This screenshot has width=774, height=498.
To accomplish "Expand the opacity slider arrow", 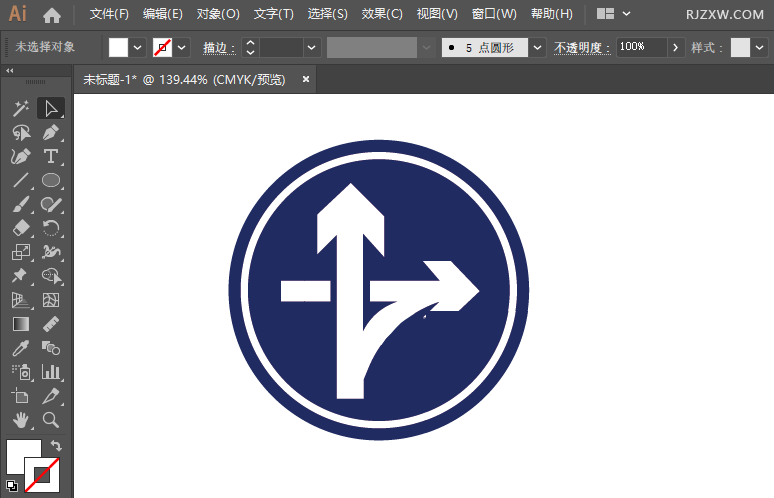I will (x=675, y=48).
